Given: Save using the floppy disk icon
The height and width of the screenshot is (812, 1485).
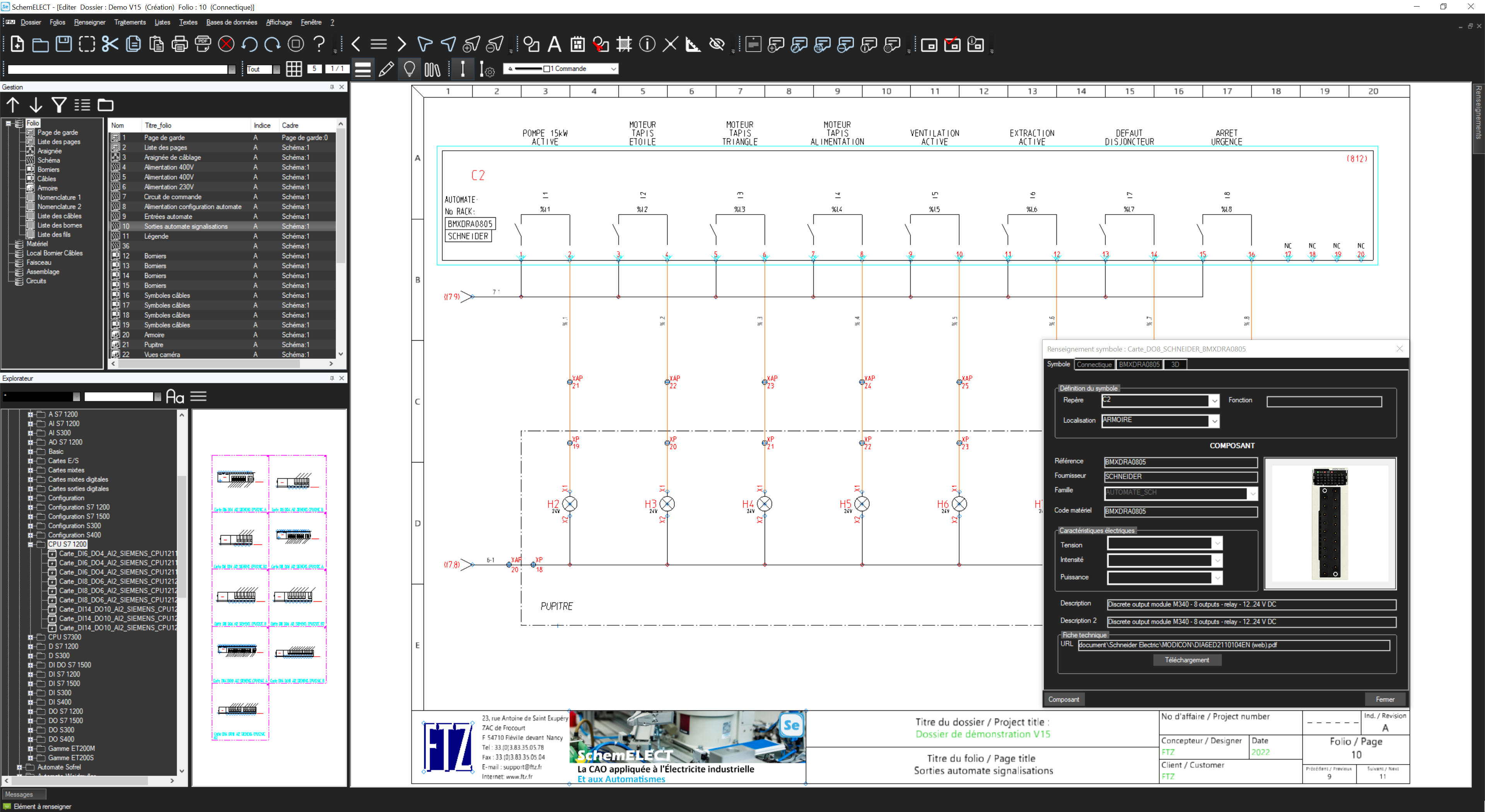Looking at the screenshot, I should (x=63, y=44).
